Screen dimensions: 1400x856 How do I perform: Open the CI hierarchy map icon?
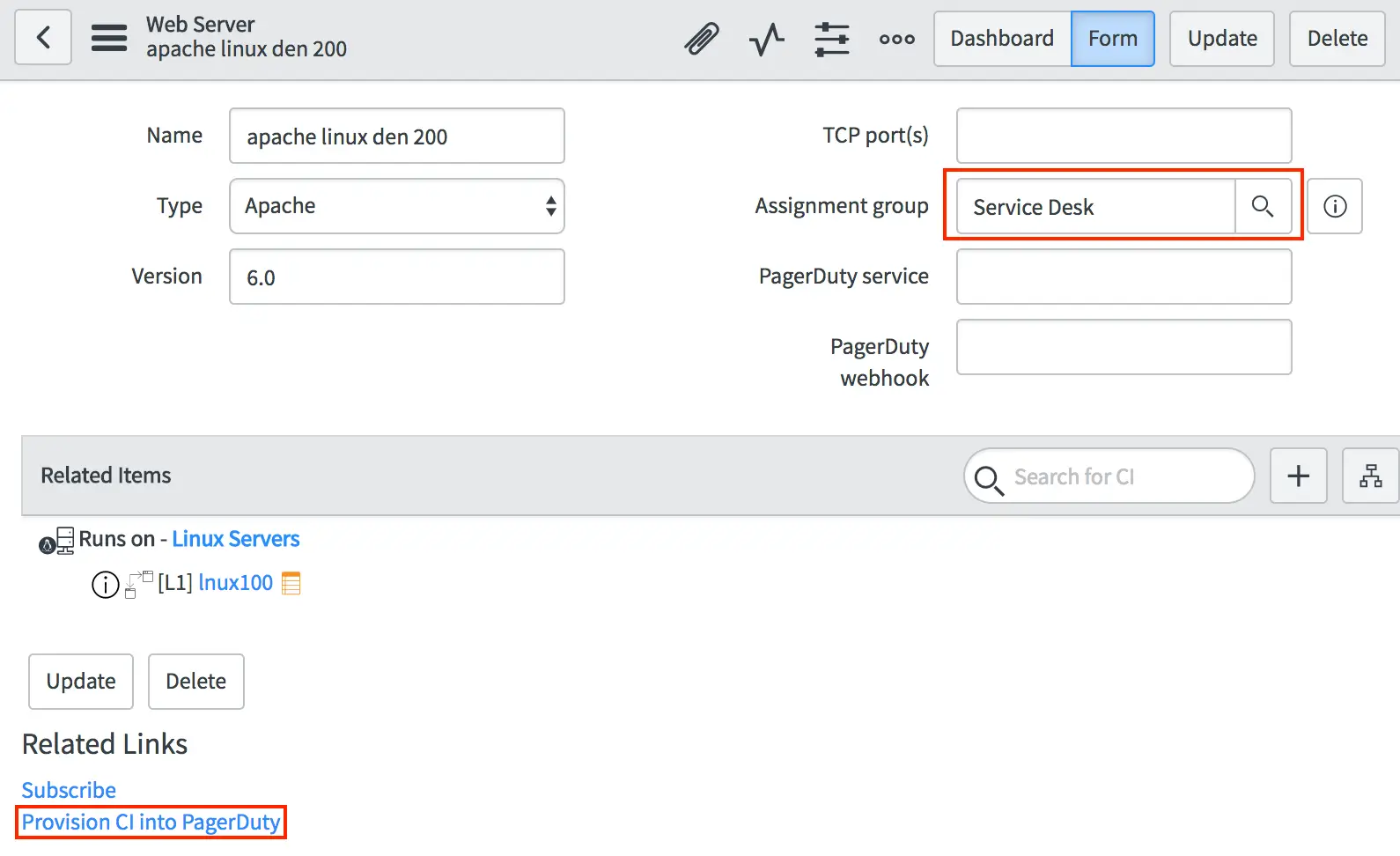pos(1371,476)
